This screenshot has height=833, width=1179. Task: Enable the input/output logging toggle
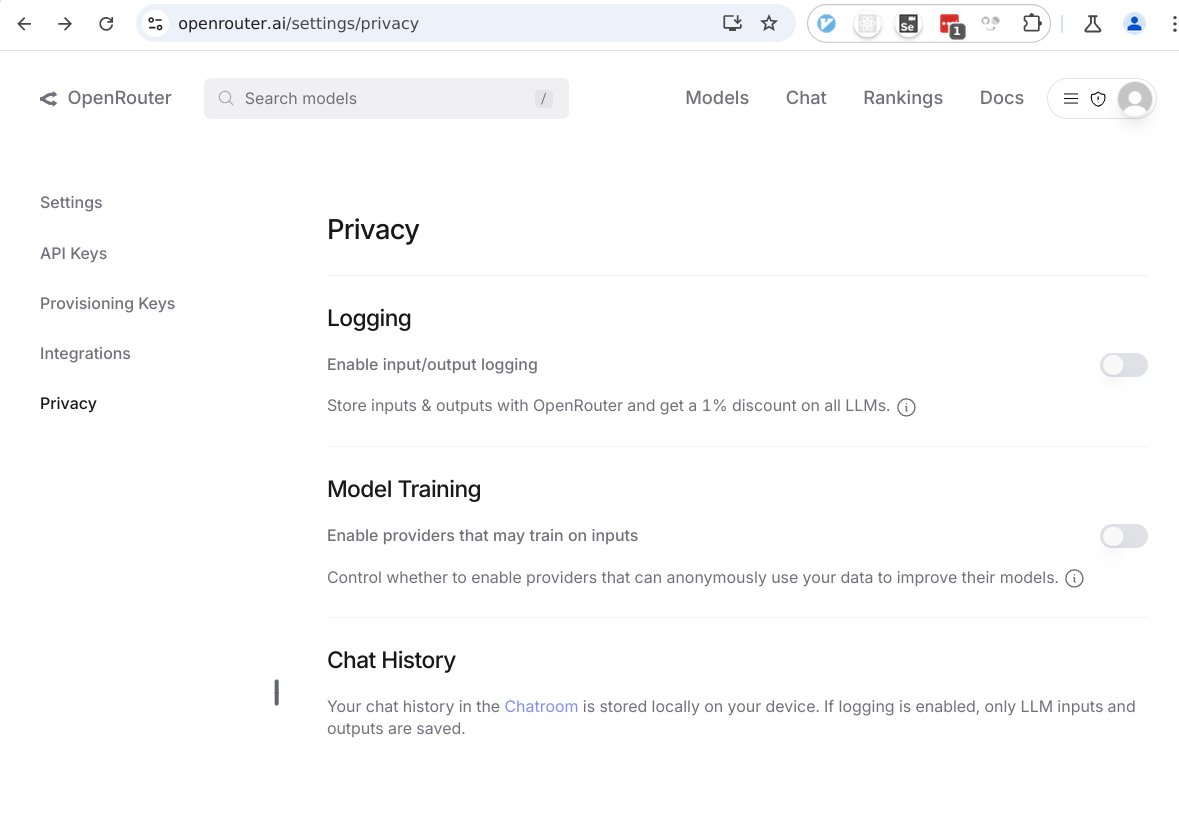click(1123, 365)
